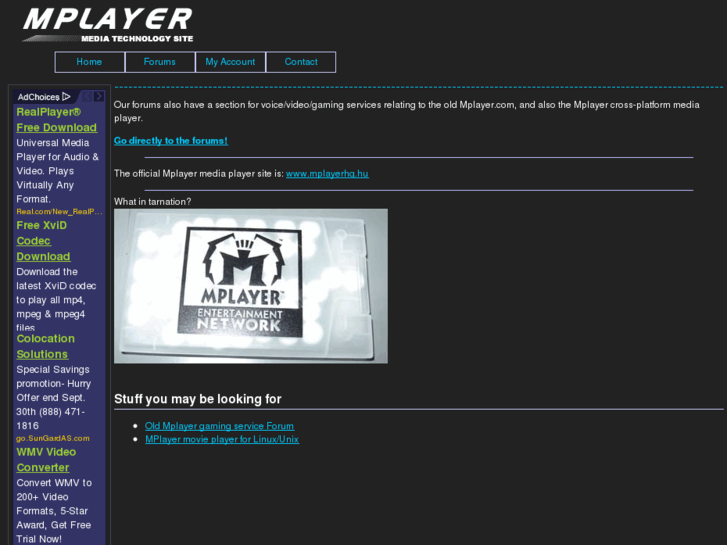The width and height of the screenshot is (727, 545).
Task: Click the 'Special Savings promotion' ad description
Action: pyautogui.click(x=54, y=398)
